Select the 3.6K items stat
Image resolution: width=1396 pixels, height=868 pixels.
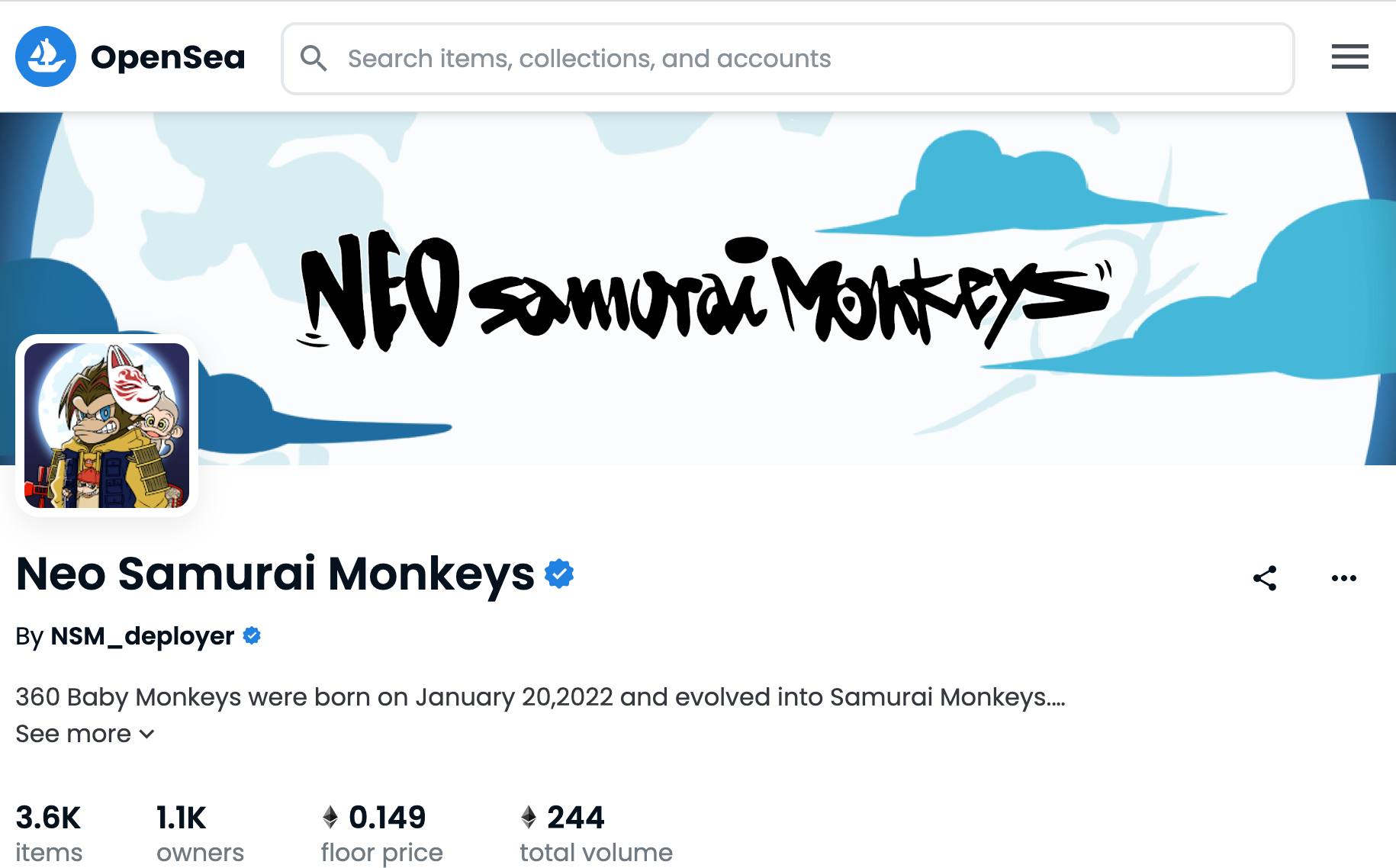tap(49, 833)
